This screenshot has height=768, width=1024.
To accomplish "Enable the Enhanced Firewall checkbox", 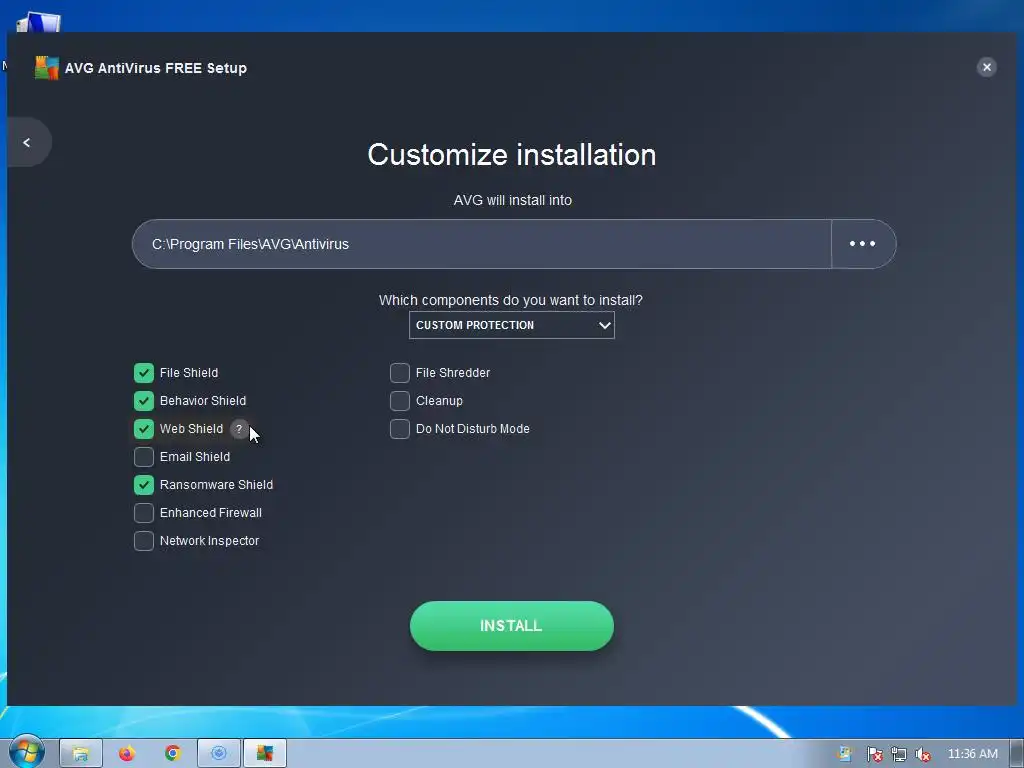I will coord(144,513).
